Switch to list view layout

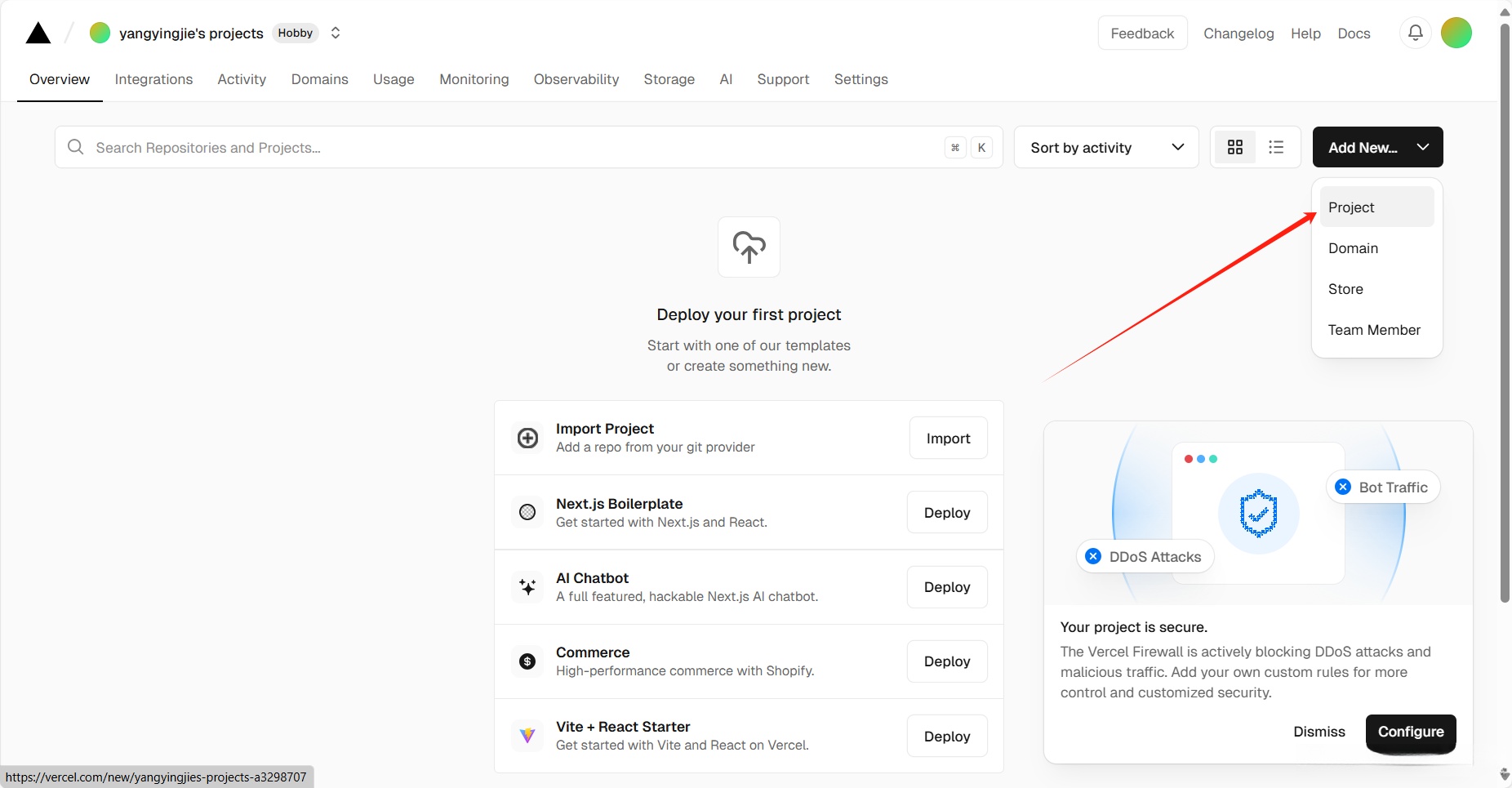[1276, 147]
